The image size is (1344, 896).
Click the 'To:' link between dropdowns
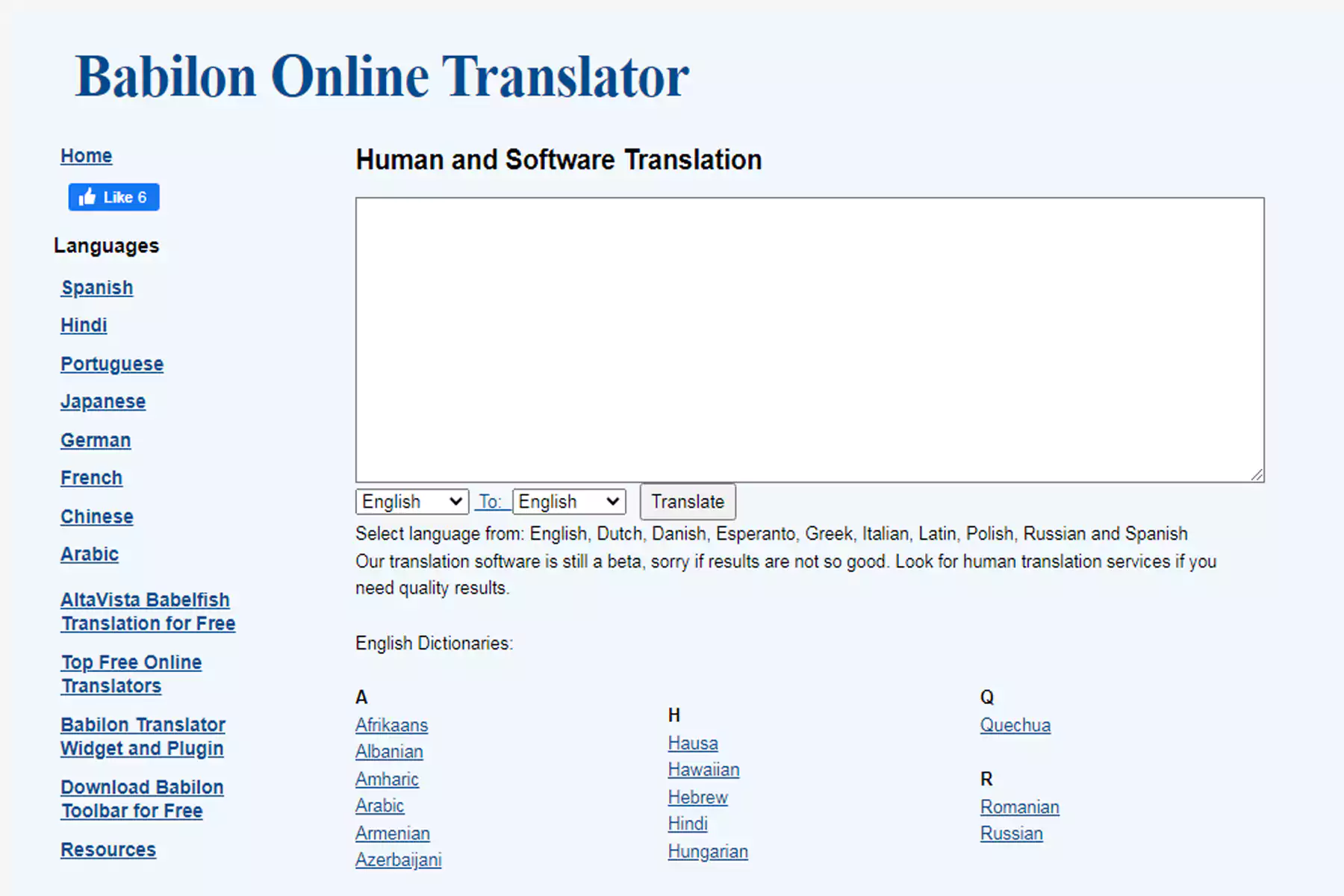point(490,502)
